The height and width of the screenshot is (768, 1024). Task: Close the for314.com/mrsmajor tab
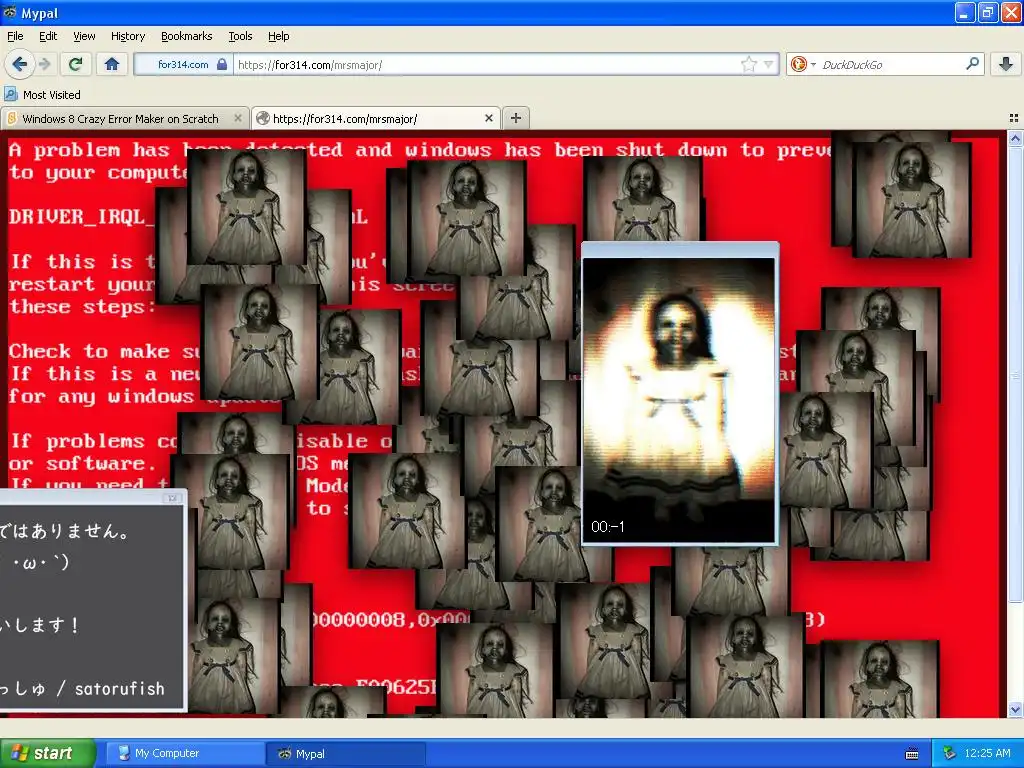pos(488,118)
